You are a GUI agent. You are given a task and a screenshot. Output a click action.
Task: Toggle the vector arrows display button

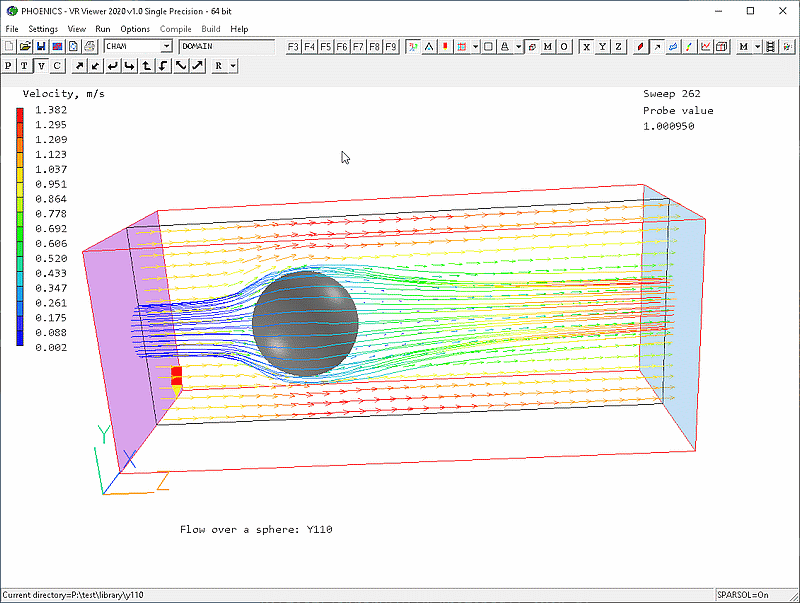657,47
